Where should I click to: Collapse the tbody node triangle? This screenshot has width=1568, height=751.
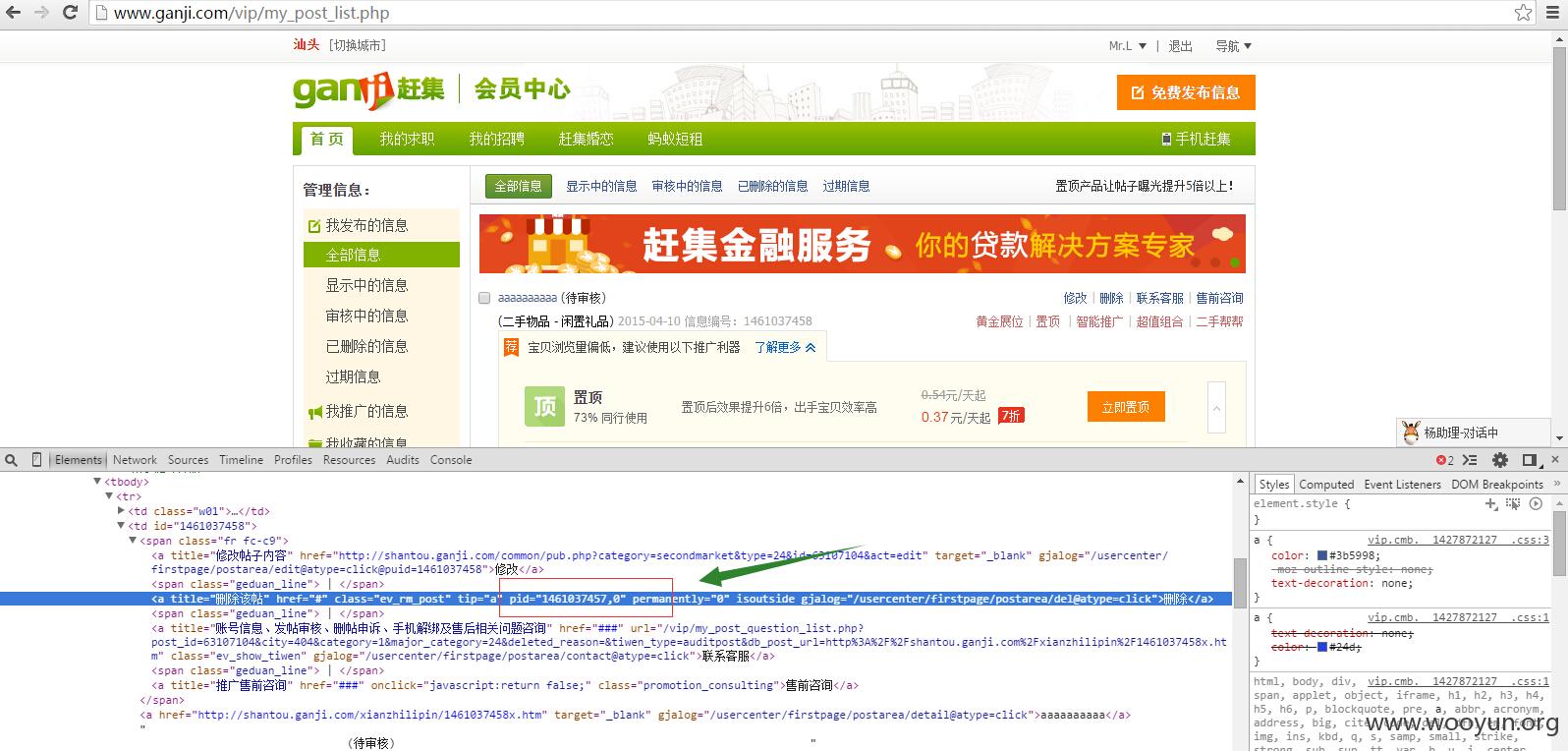(x=97, y=482)
